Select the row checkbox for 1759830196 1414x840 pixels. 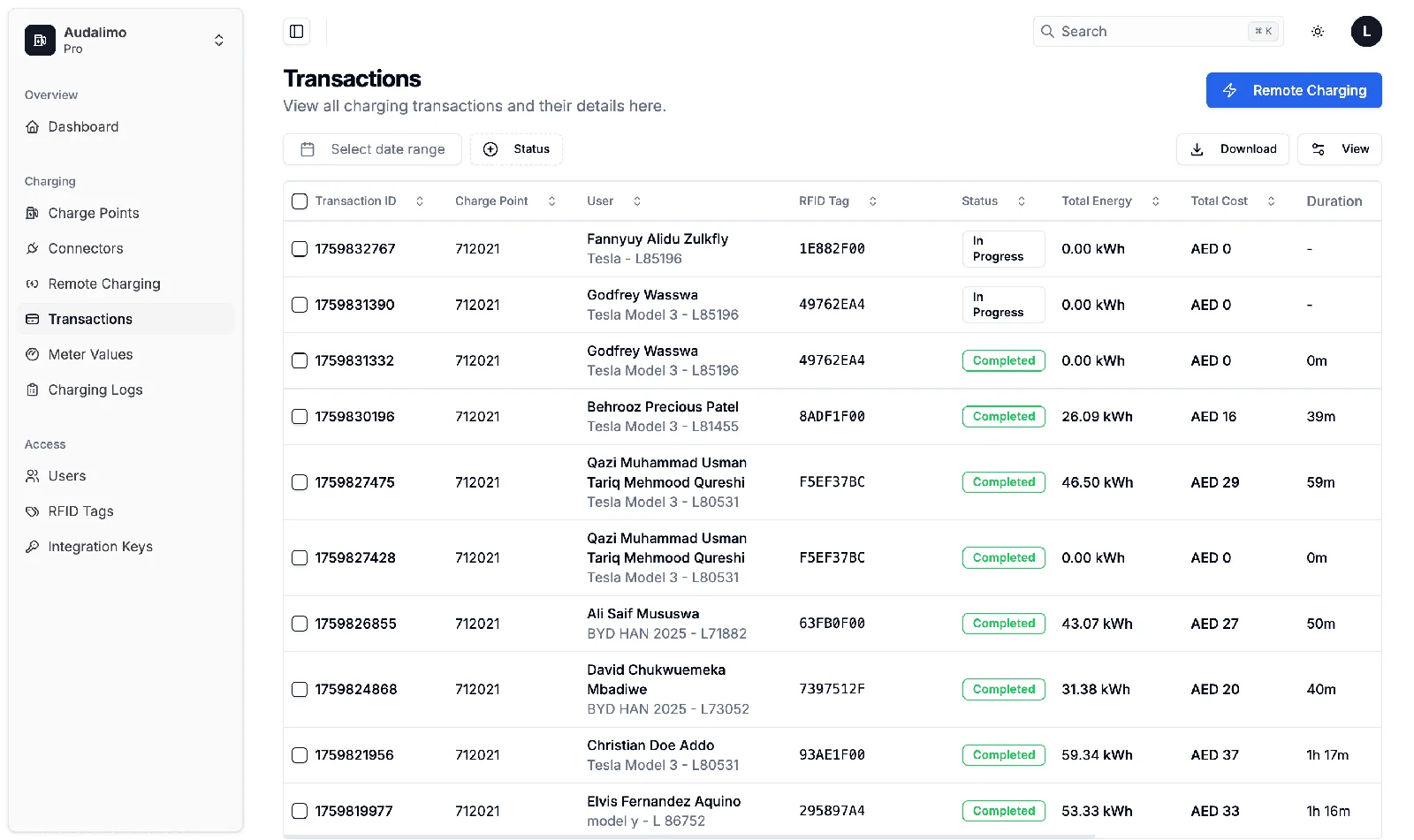tap(300, 417)
